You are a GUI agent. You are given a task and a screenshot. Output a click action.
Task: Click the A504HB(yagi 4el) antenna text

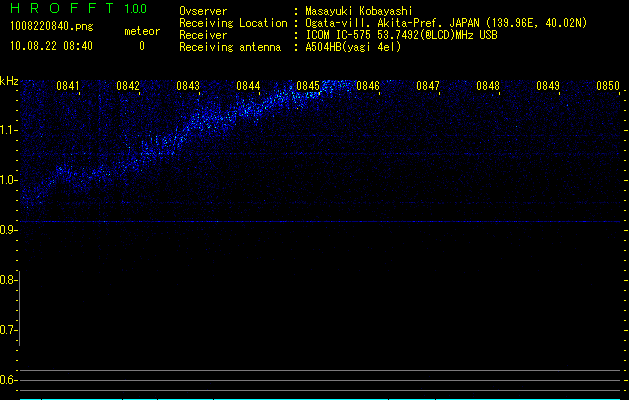pyautogui.click(x=353, y=47)
